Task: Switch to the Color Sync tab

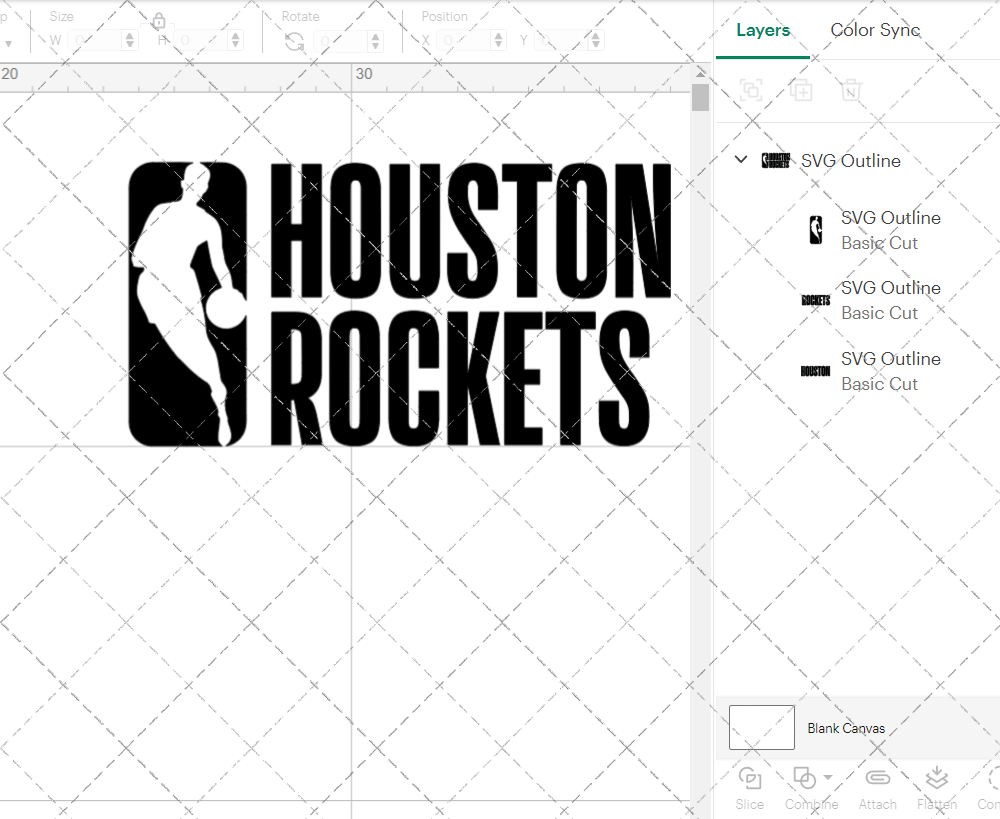Action: pos(875,30)
